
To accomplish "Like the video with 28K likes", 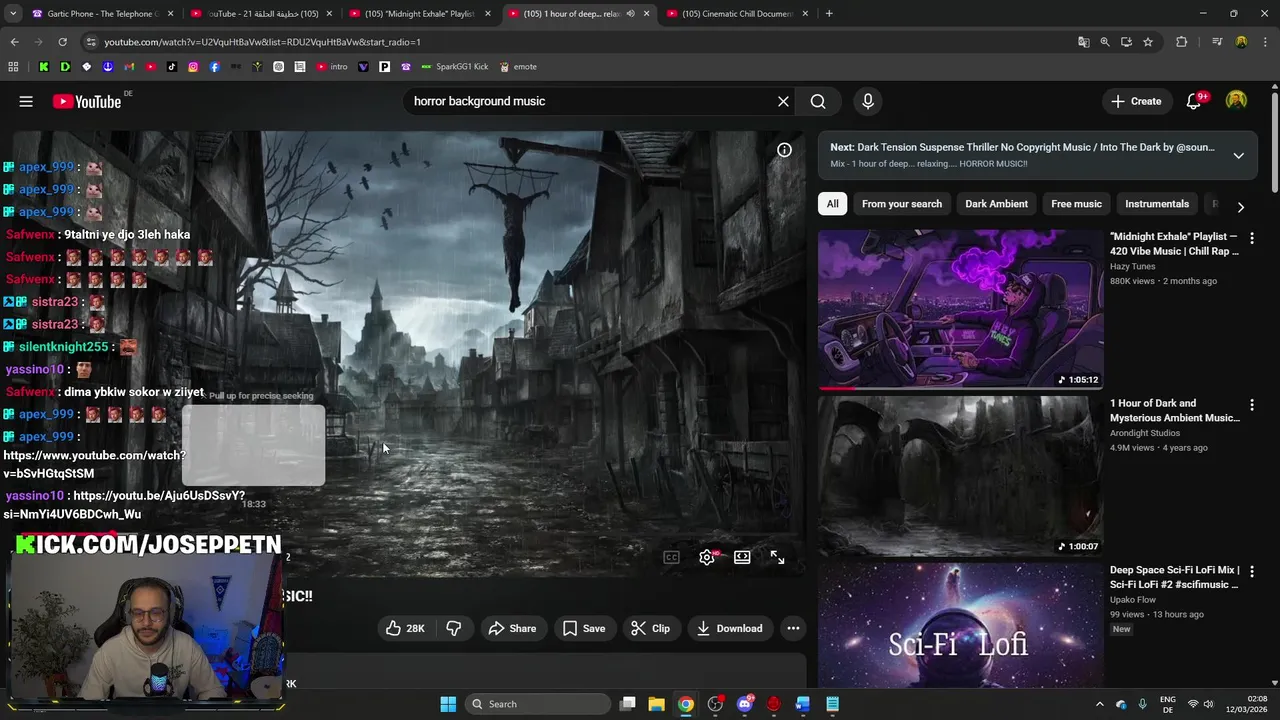I will click(405, 628).
